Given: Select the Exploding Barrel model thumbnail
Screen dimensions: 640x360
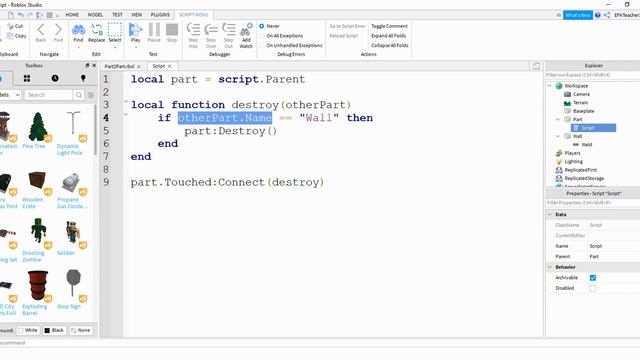Looking at the screenshot, I should click(x=38, y=285).
